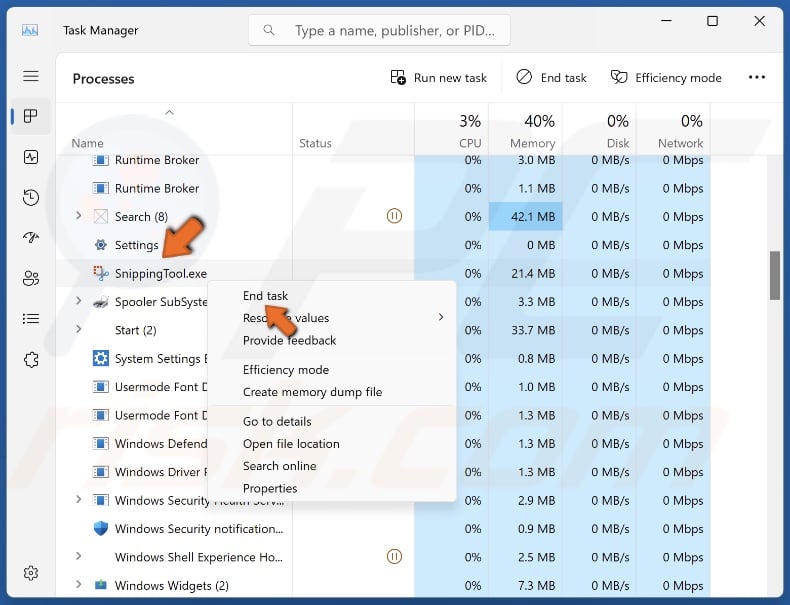Viewport: 790px width, 605px height.
Task: Open the App history sidebar icon
Action: point(31,197)
